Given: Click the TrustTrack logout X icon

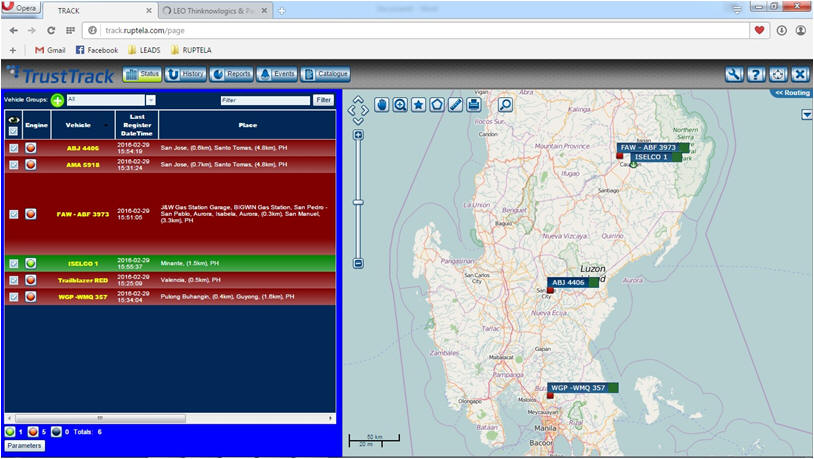Looking at the screenshot, I should point(800,74).
